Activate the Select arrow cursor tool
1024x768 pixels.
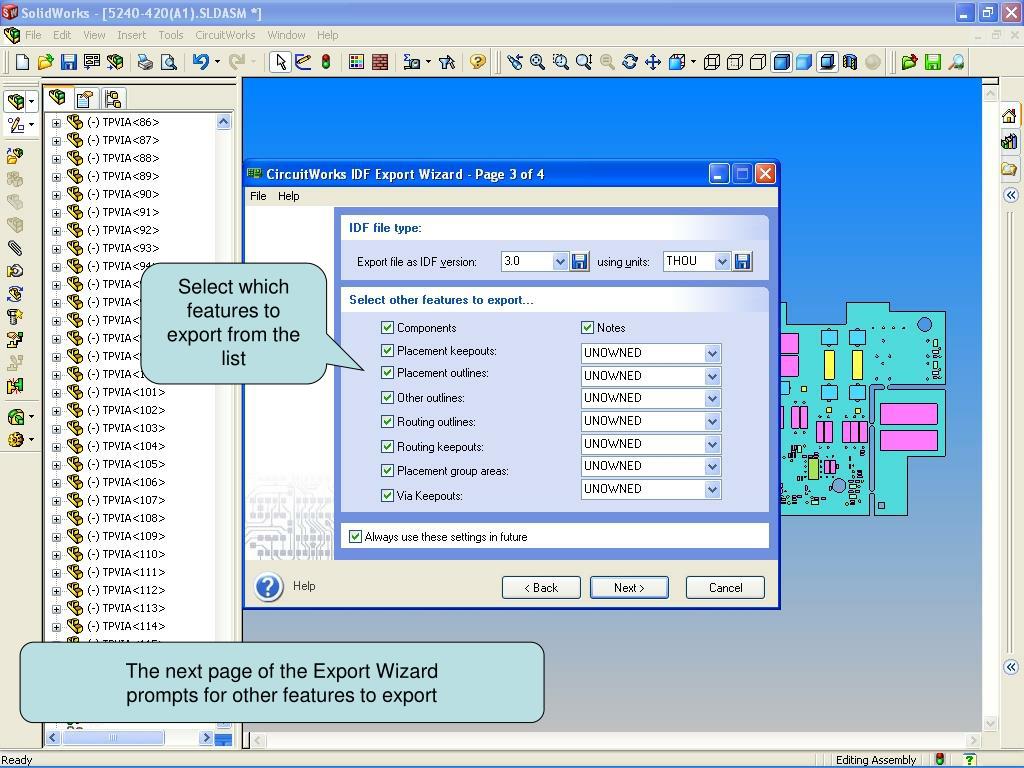click(x=280, y=62)
